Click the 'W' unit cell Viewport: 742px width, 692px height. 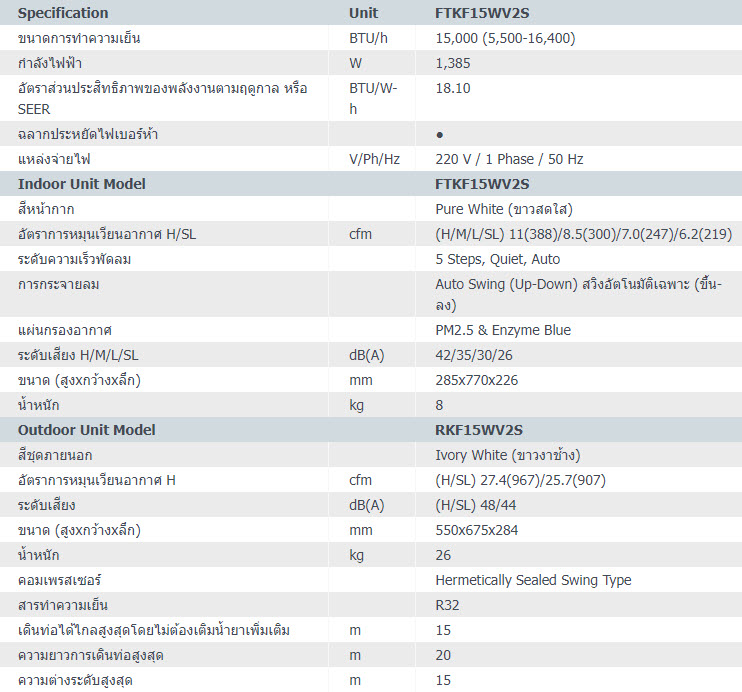pyautogui.click(x=355, y=63)
